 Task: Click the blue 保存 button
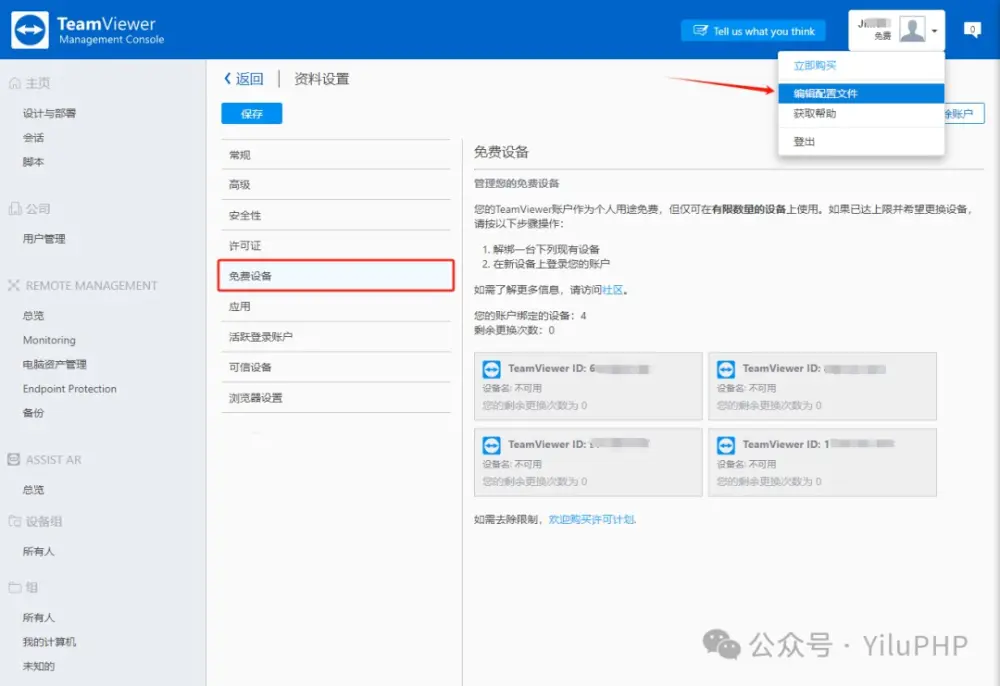click(251, 113)
